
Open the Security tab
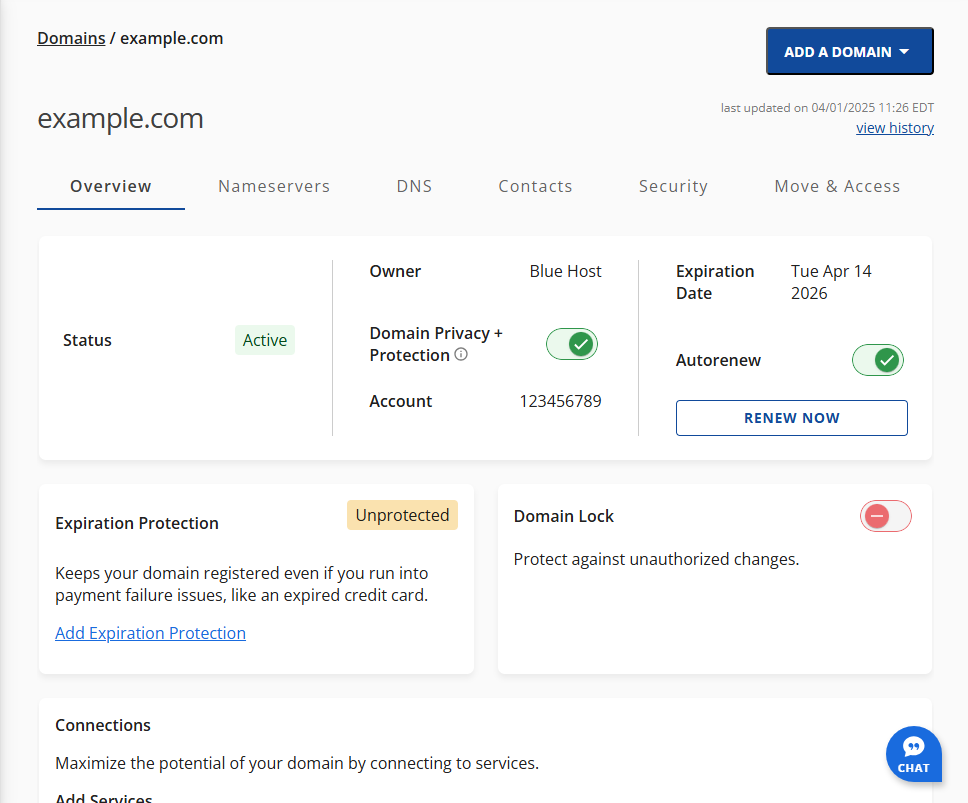(x=673, y=186)
